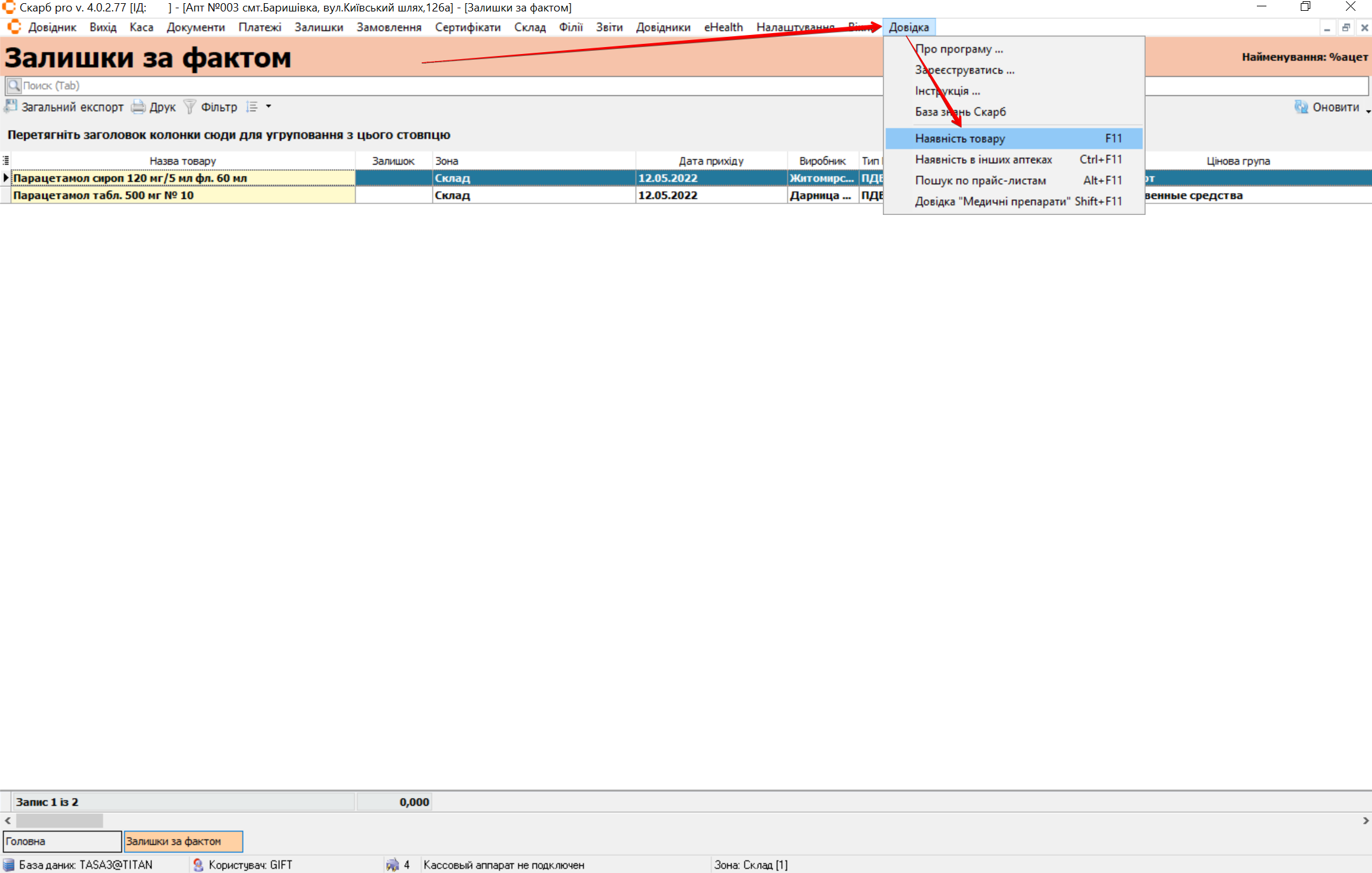Open the Залишки menu

pos(318,27)
